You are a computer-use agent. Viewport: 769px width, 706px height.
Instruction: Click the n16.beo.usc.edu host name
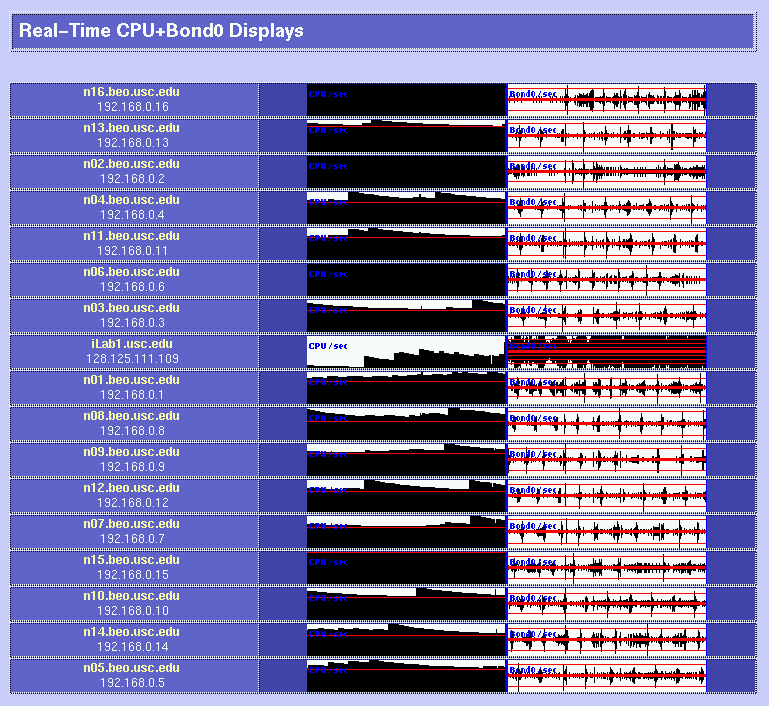(132, 92)
